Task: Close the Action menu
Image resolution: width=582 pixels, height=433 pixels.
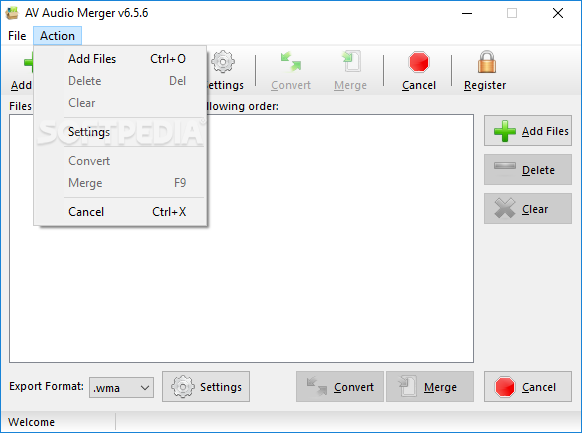Action: click(x=58, y=36)
